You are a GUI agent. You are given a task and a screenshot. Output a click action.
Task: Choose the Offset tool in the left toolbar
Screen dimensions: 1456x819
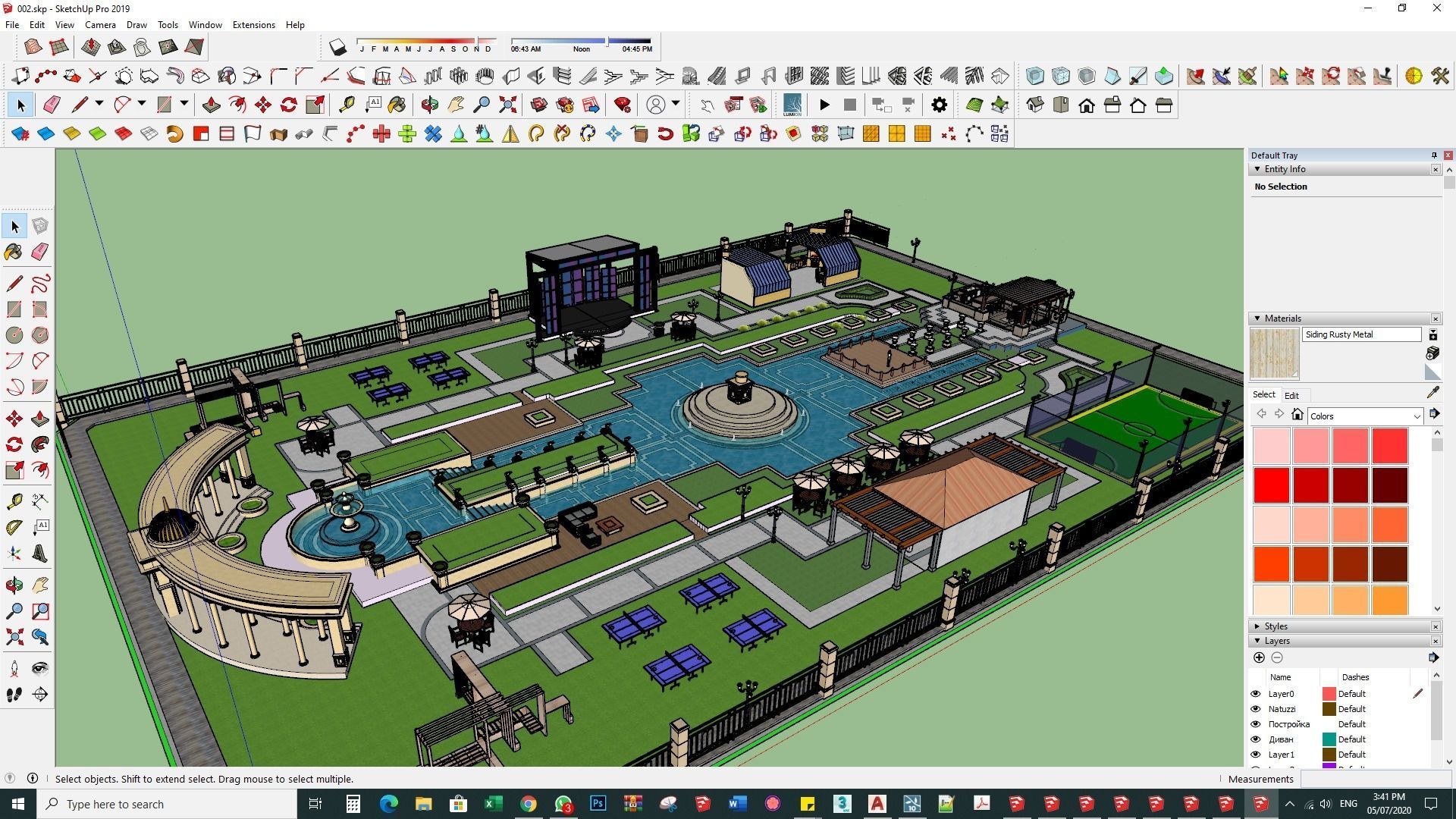point(40,470)
